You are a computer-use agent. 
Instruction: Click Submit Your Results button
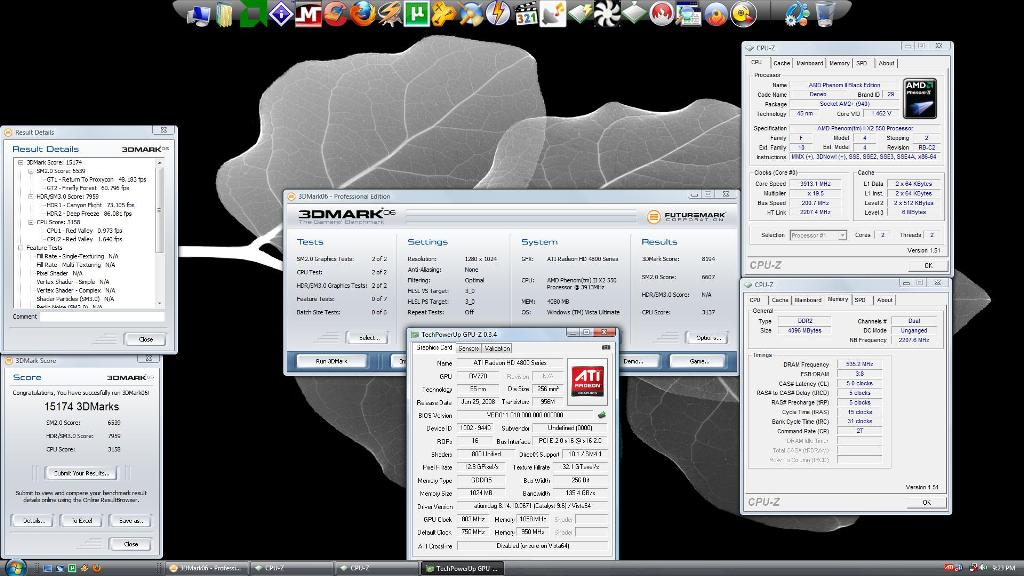(81, 473)
